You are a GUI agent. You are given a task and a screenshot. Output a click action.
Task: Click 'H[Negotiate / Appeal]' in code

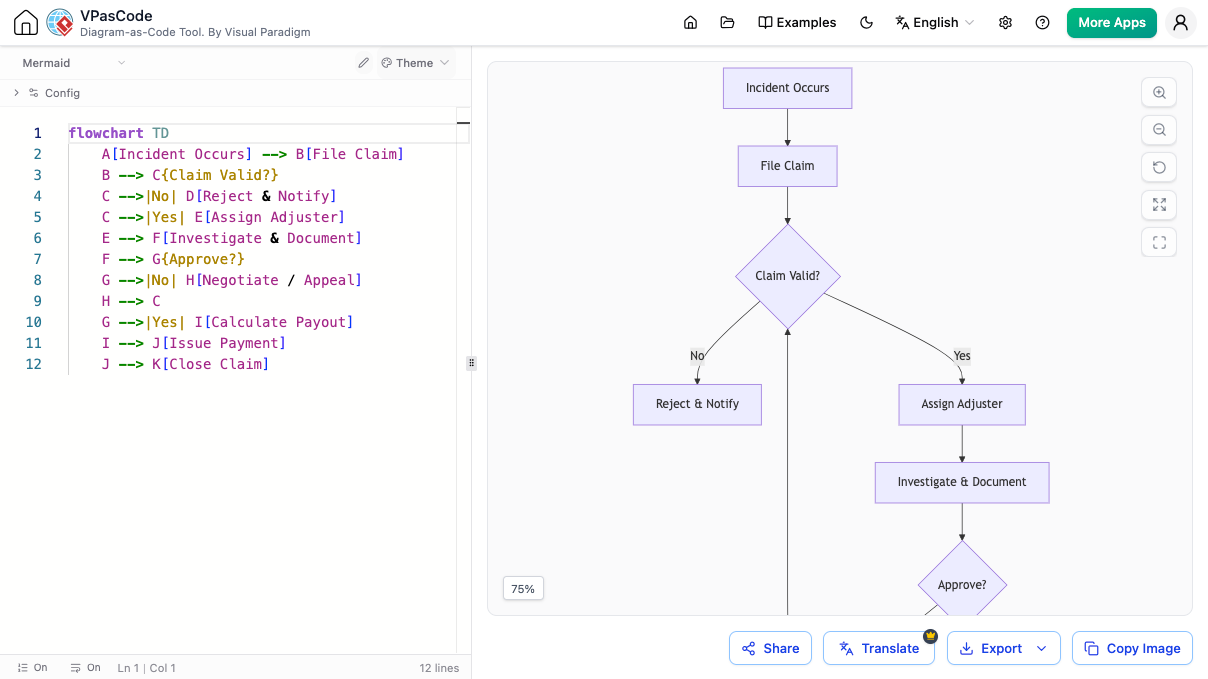(x=273, y=280)
